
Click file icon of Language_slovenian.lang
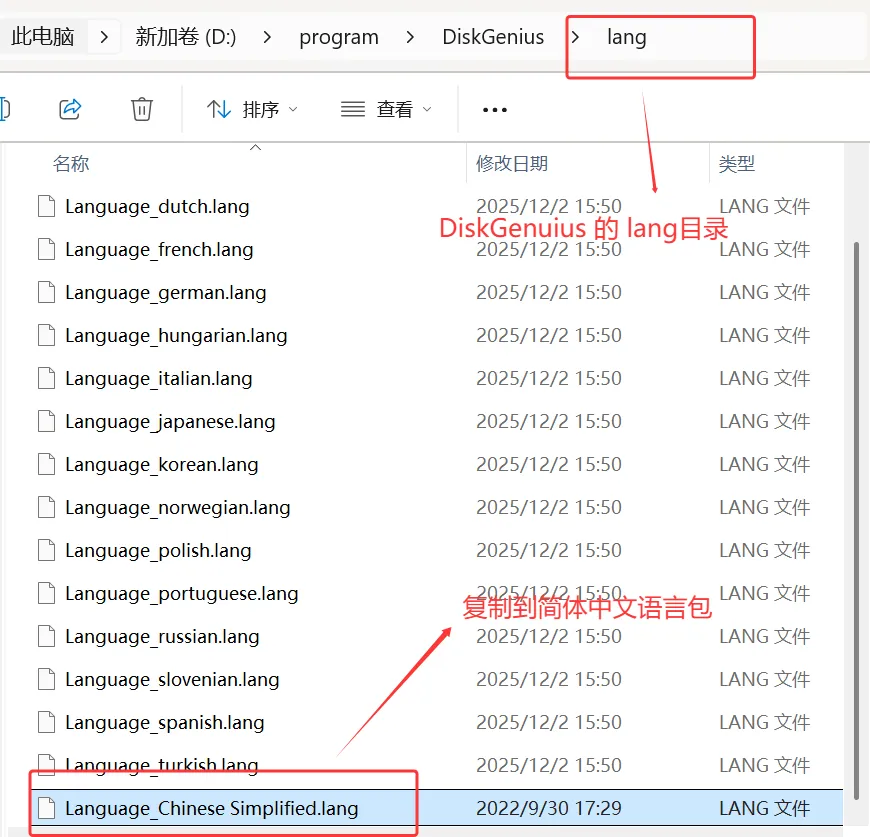point(47,679)
